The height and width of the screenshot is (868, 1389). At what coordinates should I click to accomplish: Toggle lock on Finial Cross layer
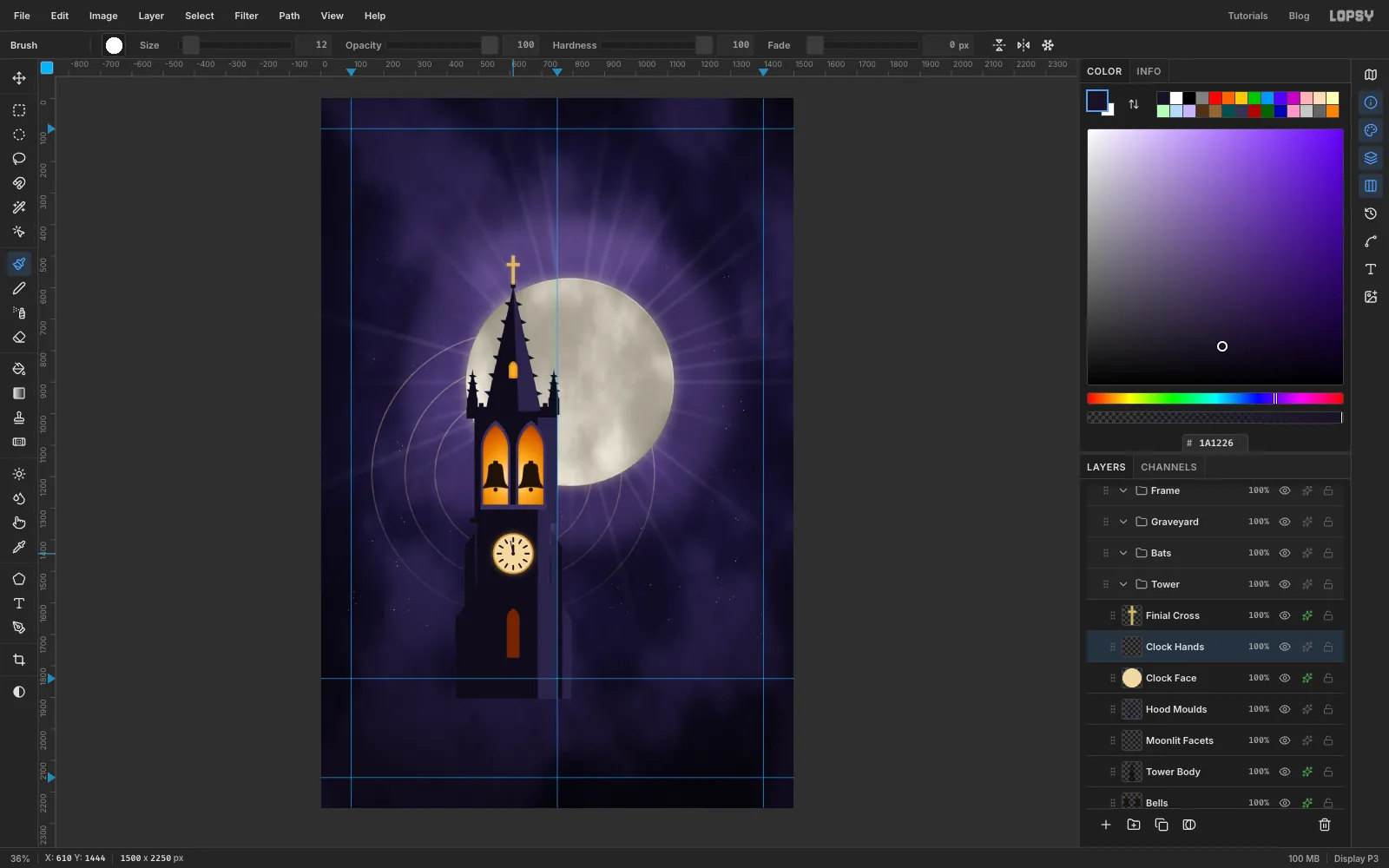(1328, 615)
